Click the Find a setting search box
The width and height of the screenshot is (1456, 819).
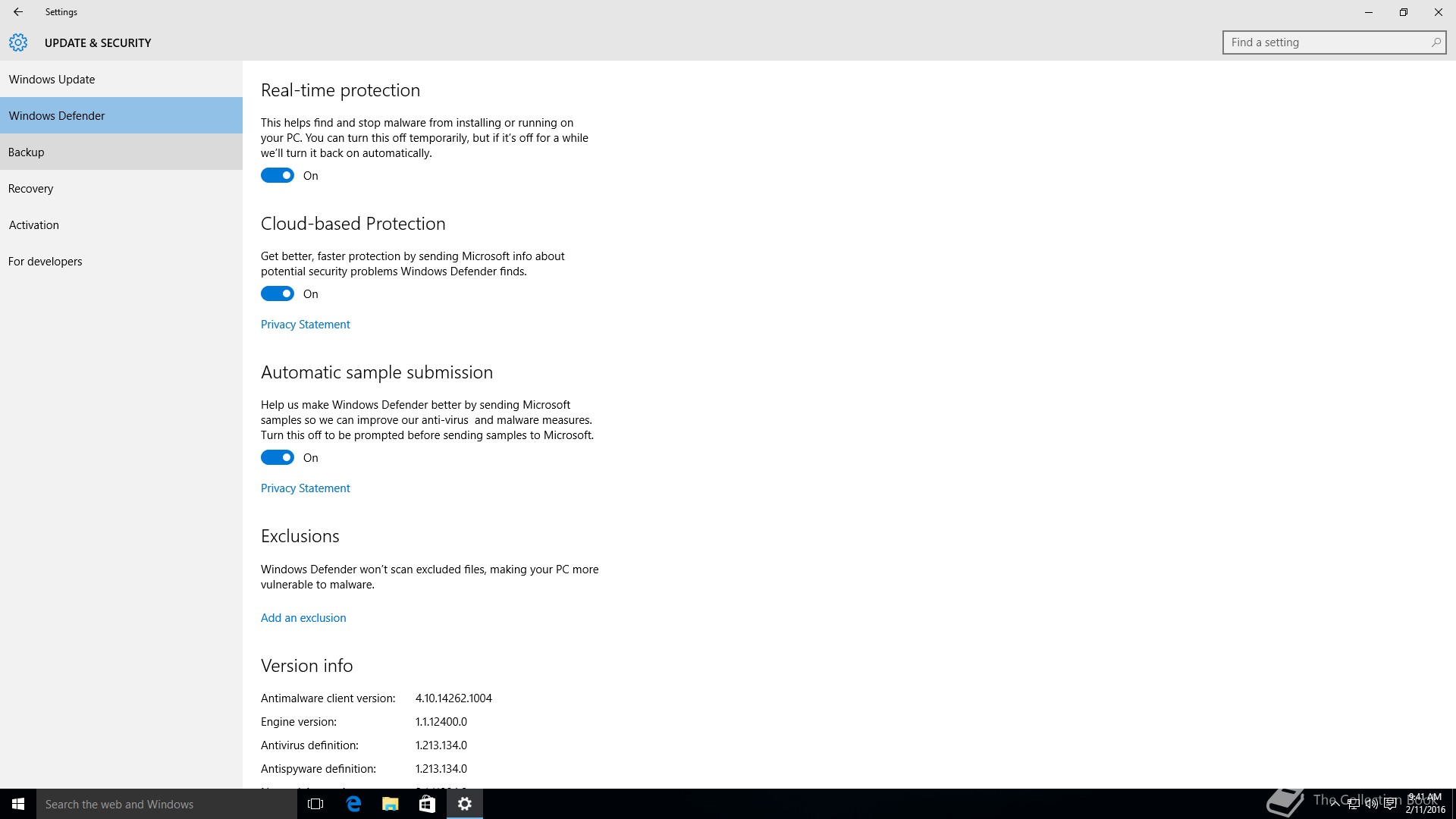(x=1327, y=42)
